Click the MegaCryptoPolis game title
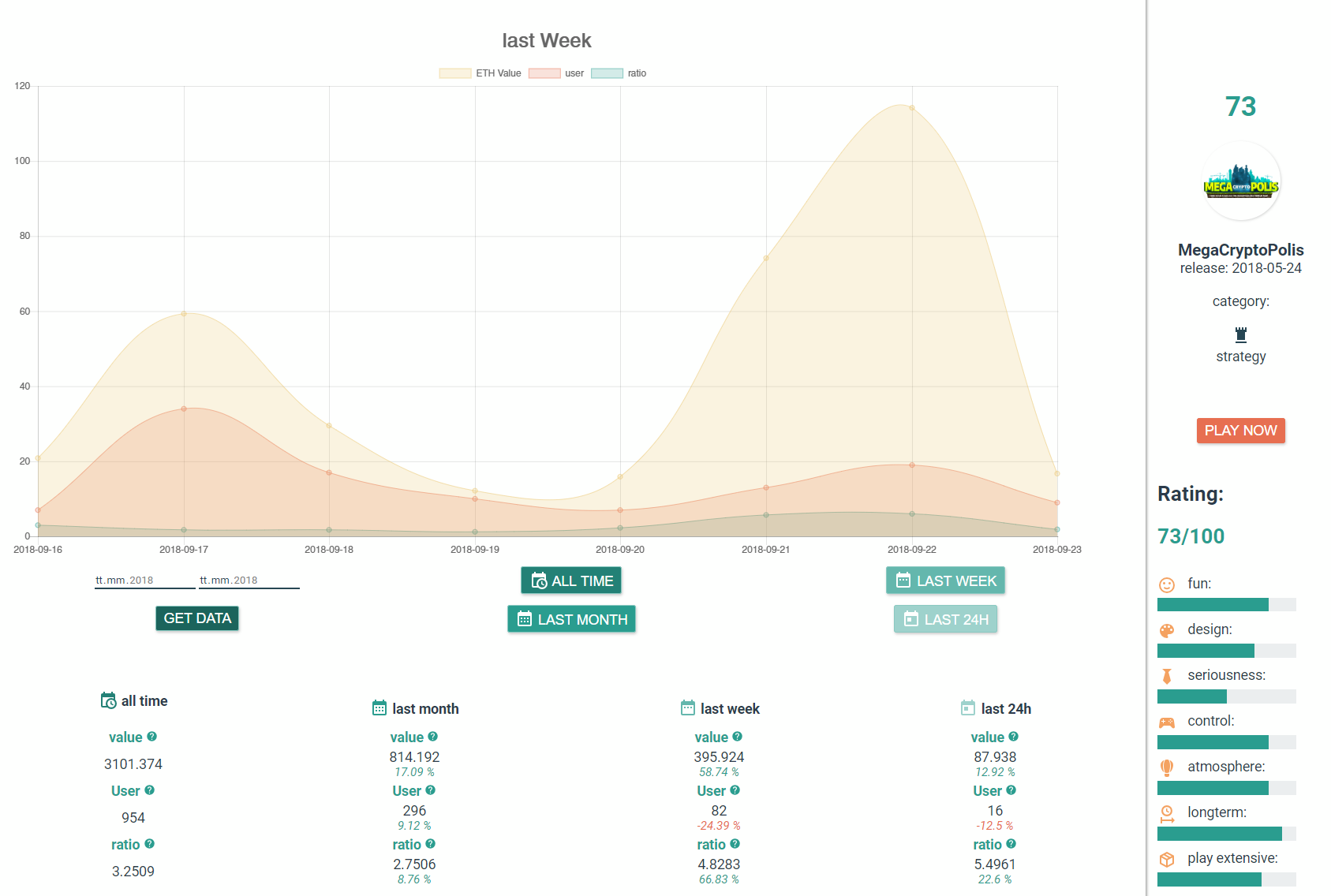This screenshot has height=896, width=1331. pos(1240,250)
